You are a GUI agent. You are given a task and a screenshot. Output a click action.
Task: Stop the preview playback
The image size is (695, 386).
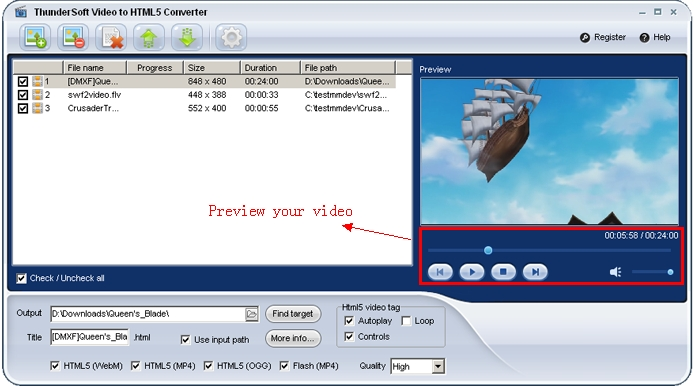pos(504,272)
